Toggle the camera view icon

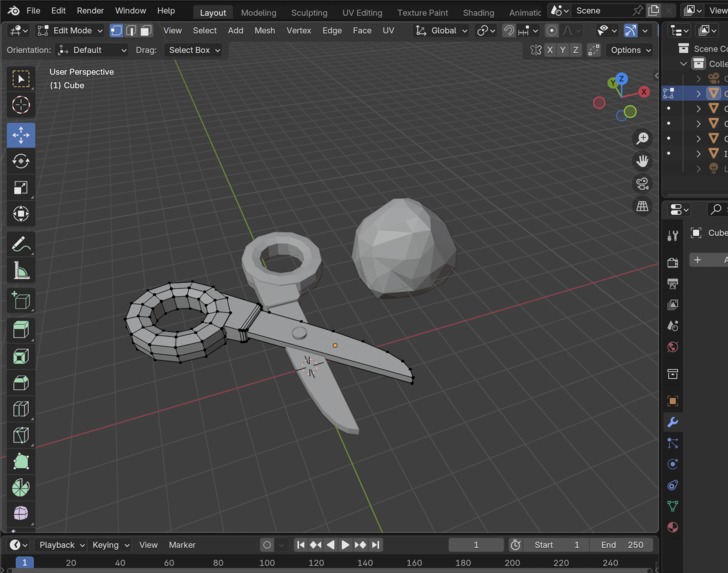click(643, 184)
